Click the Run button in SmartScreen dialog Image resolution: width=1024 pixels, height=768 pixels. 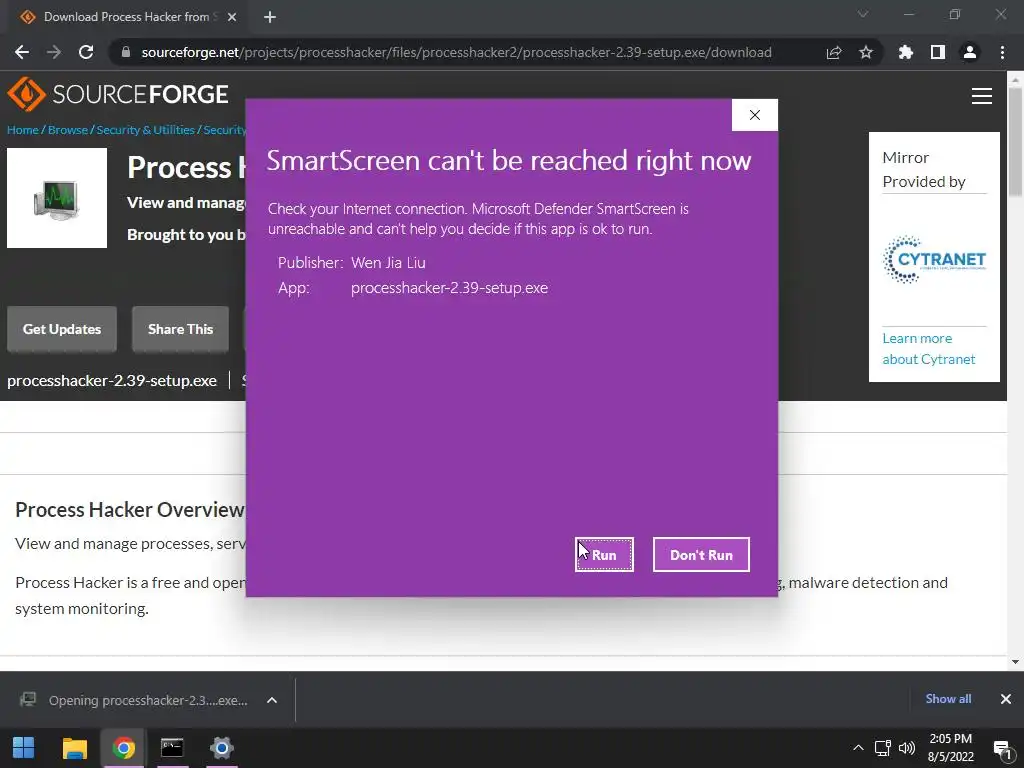pyautogui.click(x=604, y=554)
